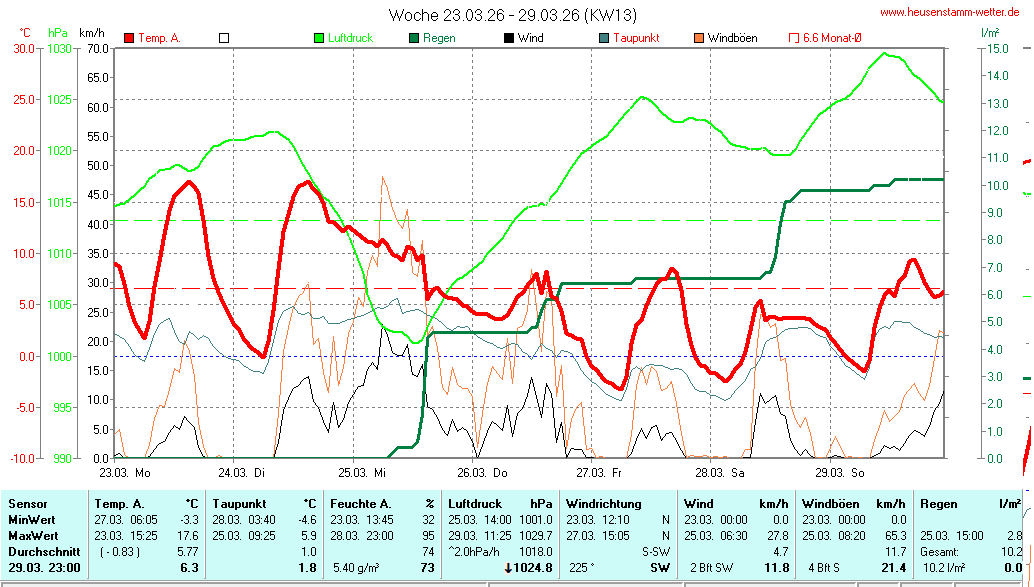Viewport: 1034px width, 587px height.
Task: Select the 25.03. Mi date label
Action: tap(362, 472)
